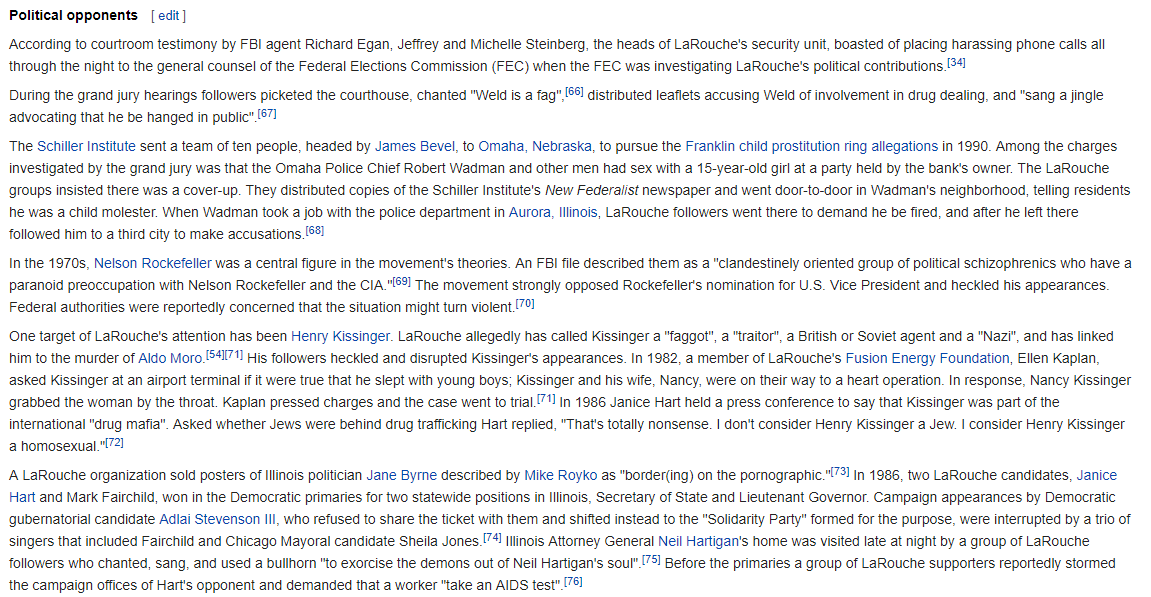Click the Janice Hart link
This screenshot has height=597, width=1151.
(x=1097, y=475)
